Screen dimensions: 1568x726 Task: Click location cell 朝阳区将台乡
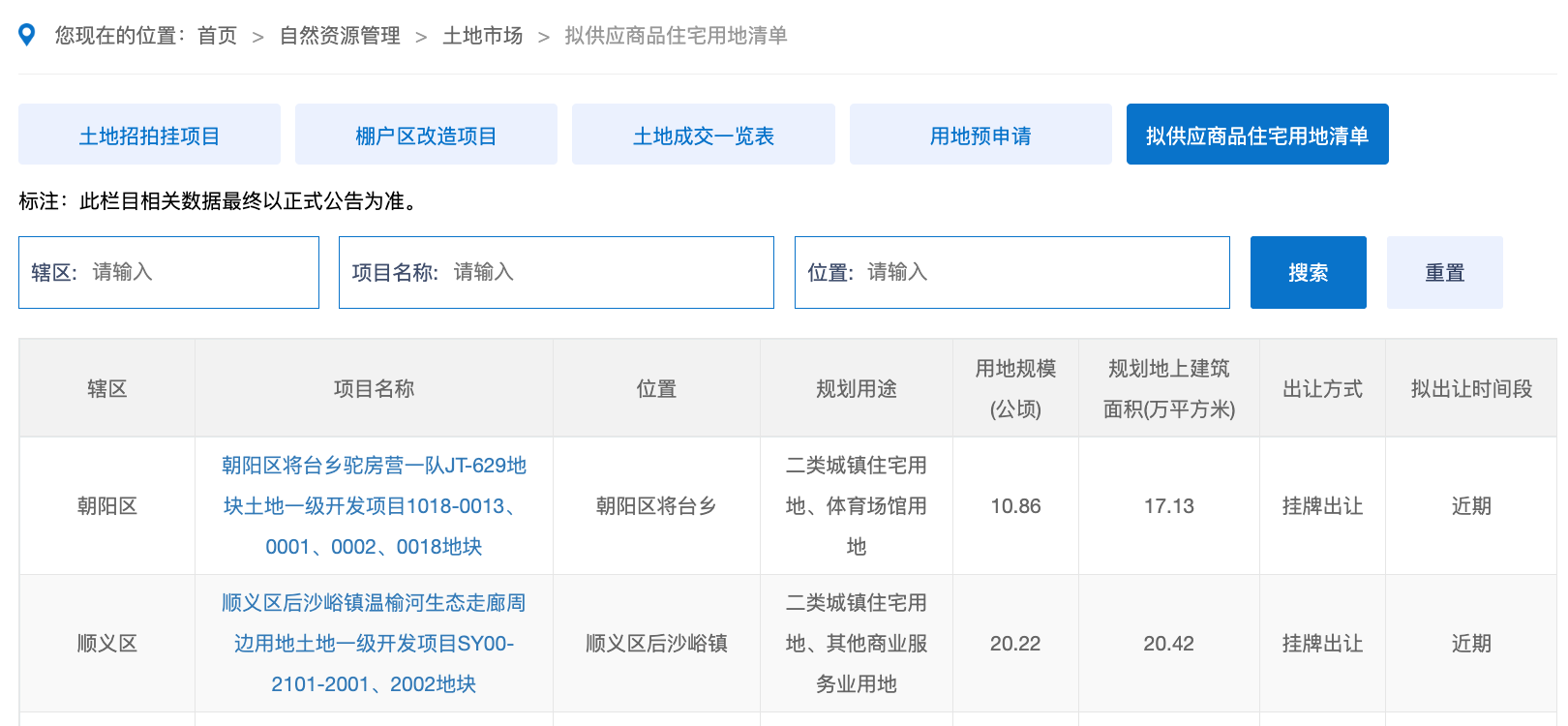(656, 506)
